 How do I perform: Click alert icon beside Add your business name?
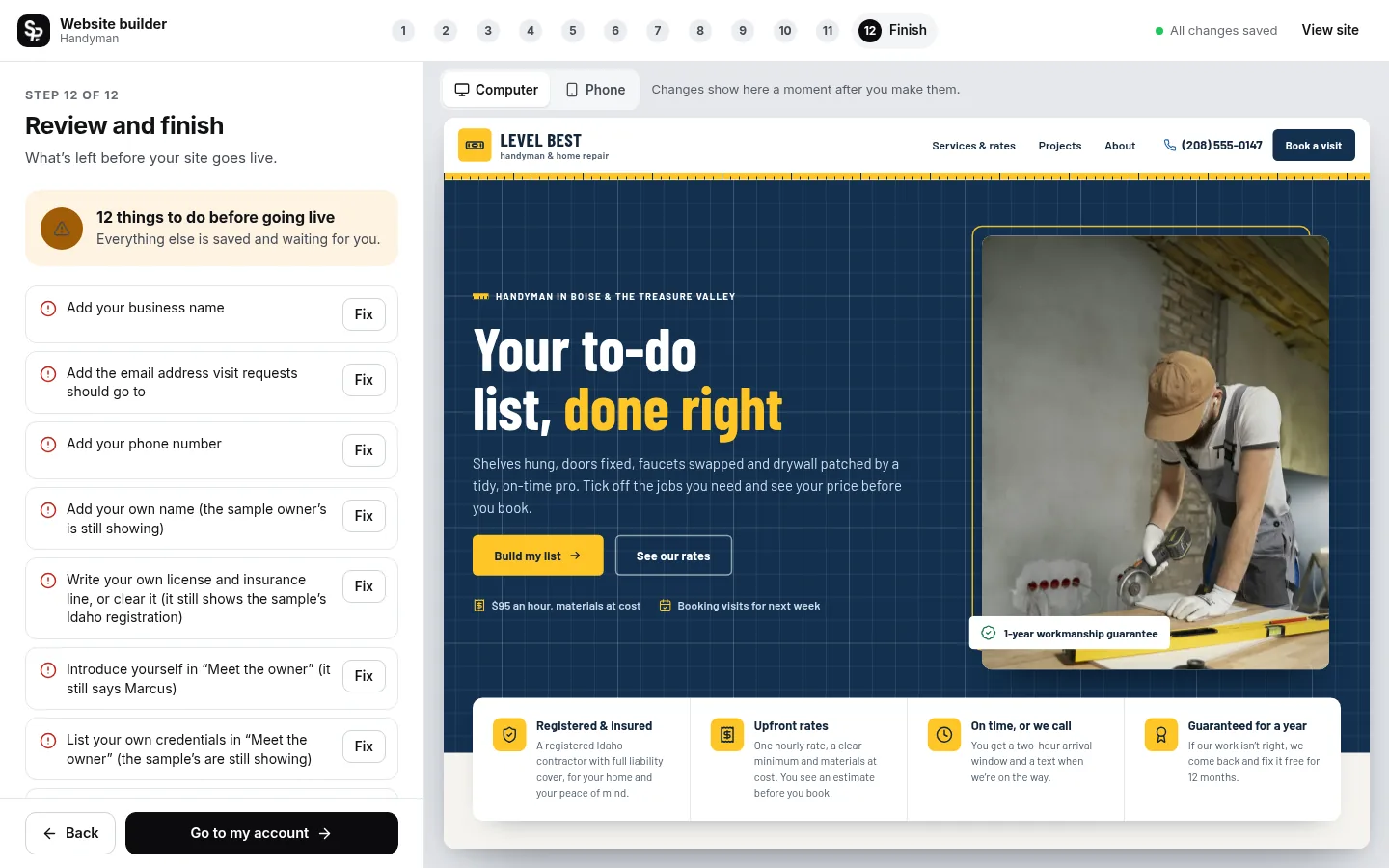click(48, 309)
